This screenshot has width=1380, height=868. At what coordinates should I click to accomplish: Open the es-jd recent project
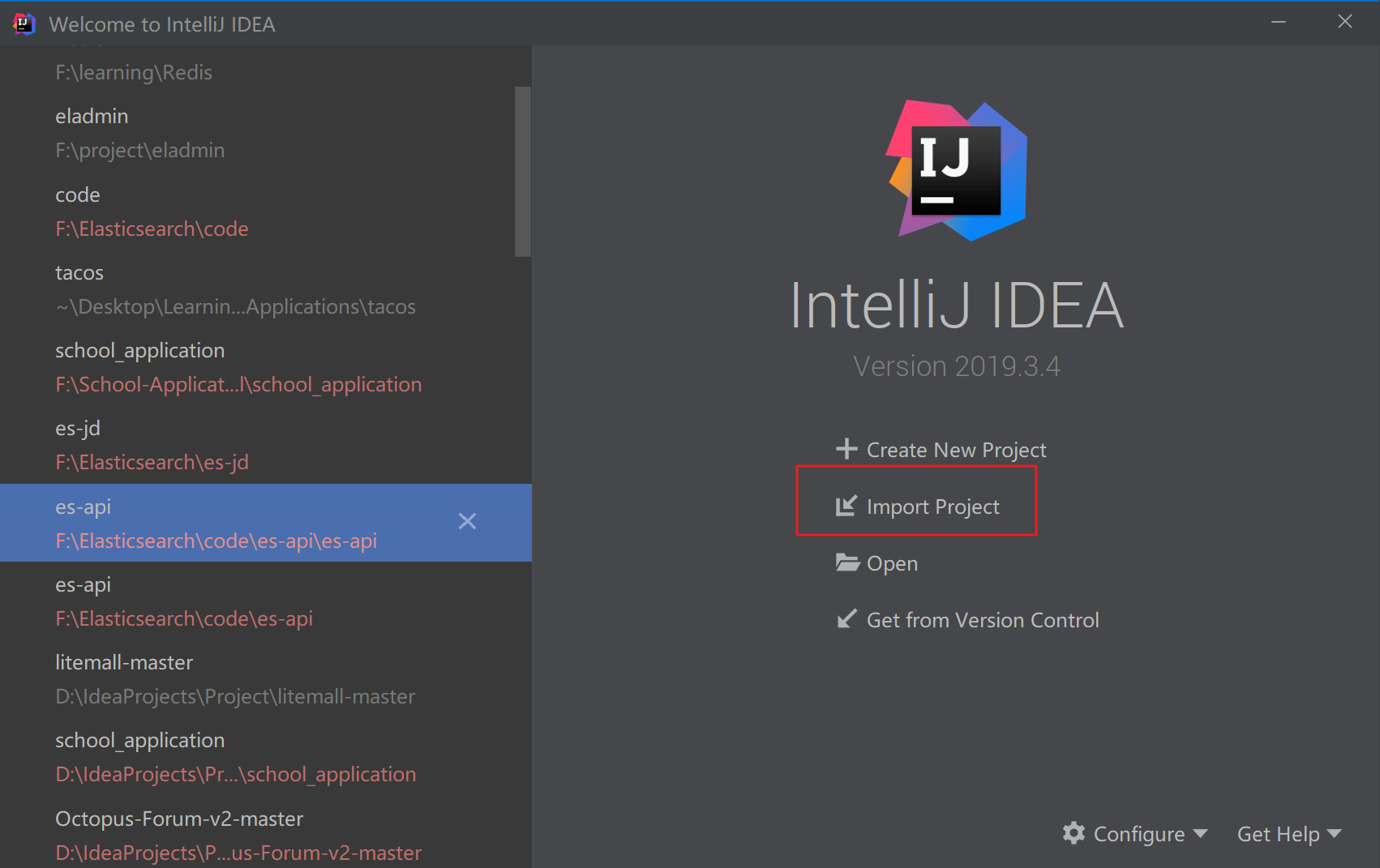(x=266, y=445)
